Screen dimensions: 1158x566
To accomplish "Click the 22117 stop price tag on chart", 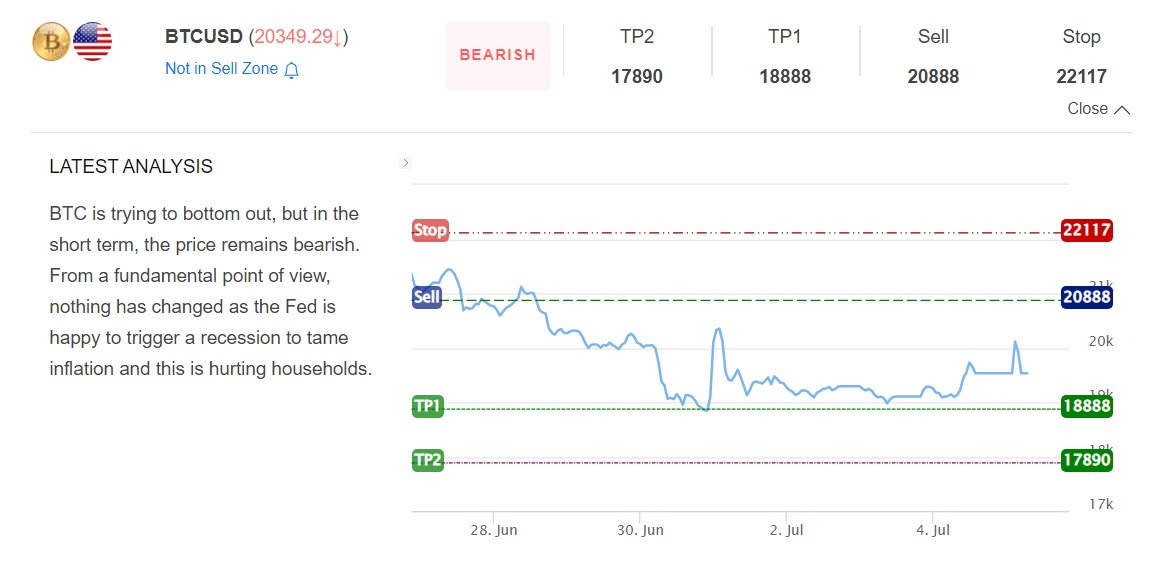I will pos(1086,231).
